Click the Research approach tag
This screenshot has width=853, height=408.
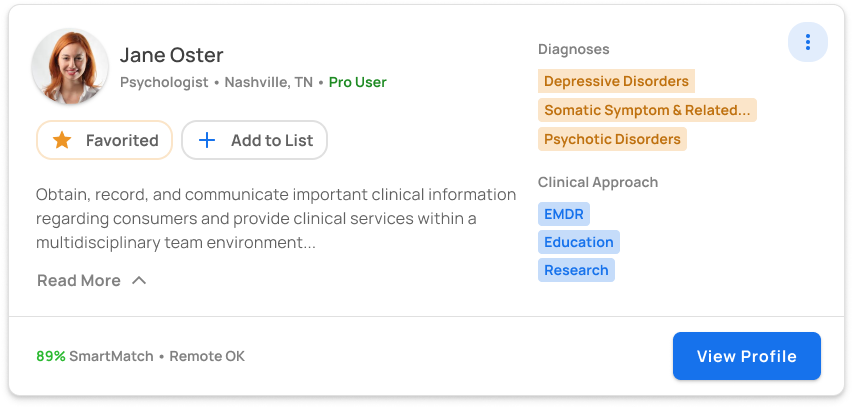point(576,270)
